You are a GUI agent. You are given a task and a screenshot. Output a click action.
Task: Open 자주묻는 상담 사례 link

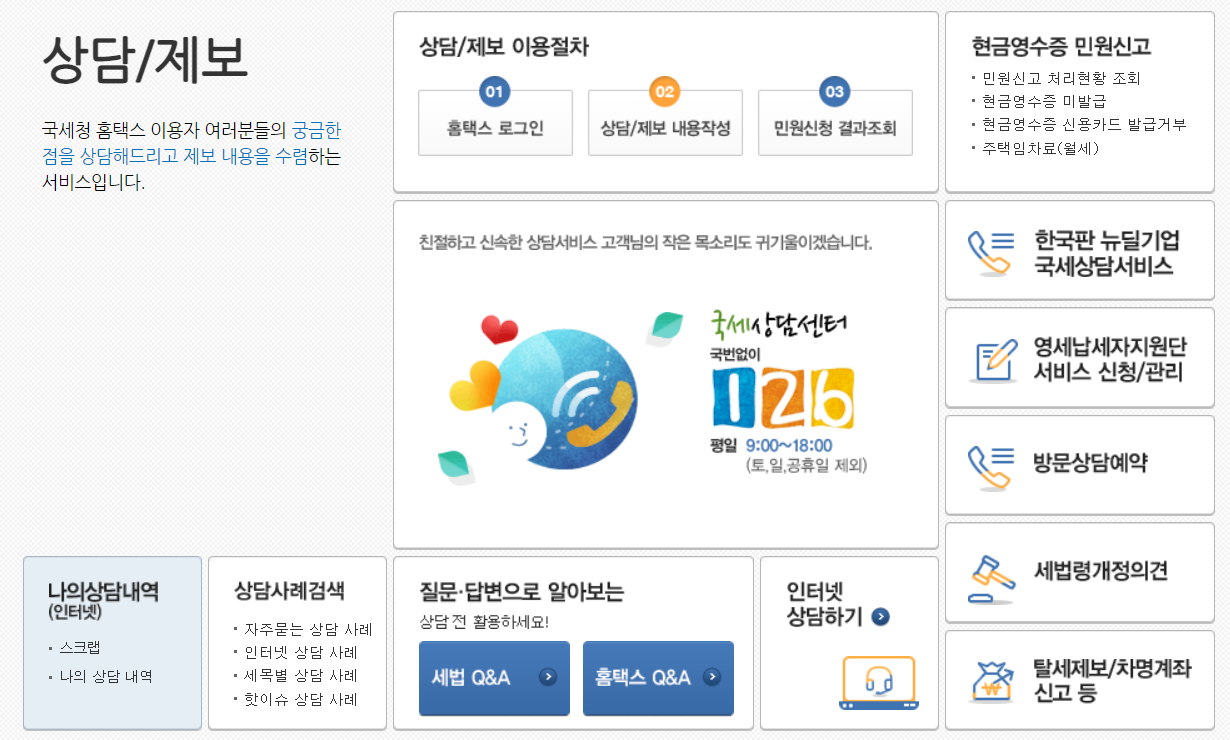click(308, 629)
